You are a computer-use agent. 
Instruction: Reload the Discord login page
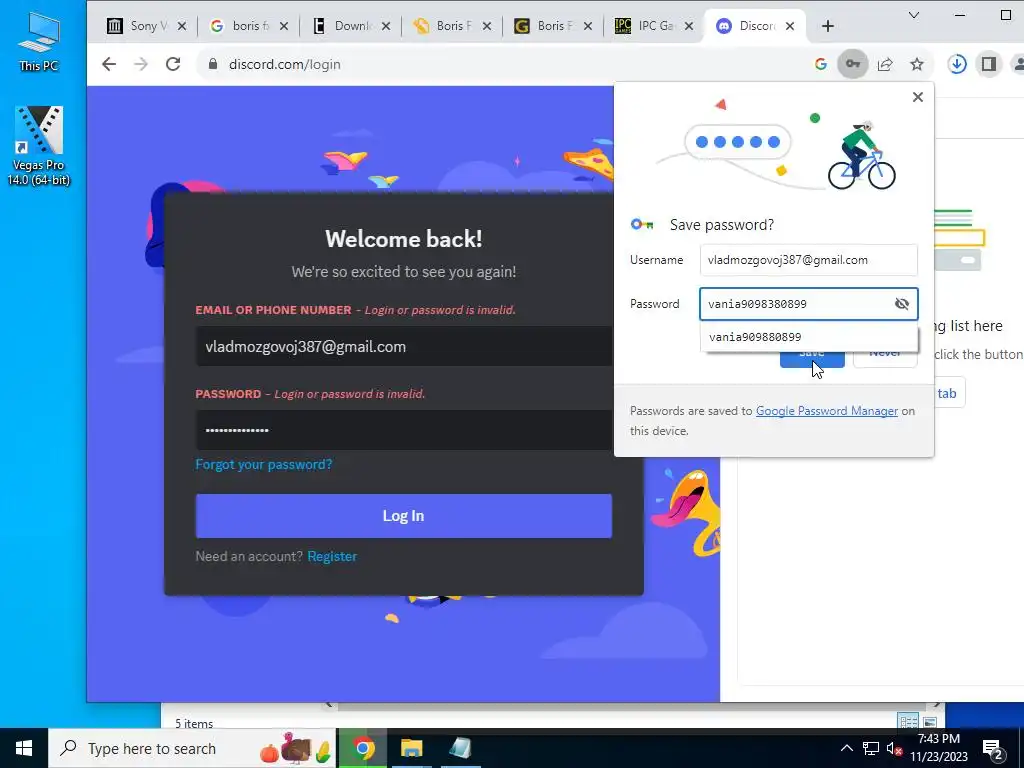pos(172,64)
